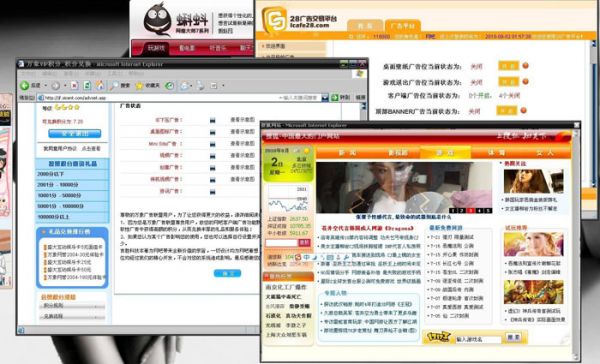Toggle the 顶部BANNER广告 status button
Viewport: 600px width, 364px height.
tap(506, 111)
